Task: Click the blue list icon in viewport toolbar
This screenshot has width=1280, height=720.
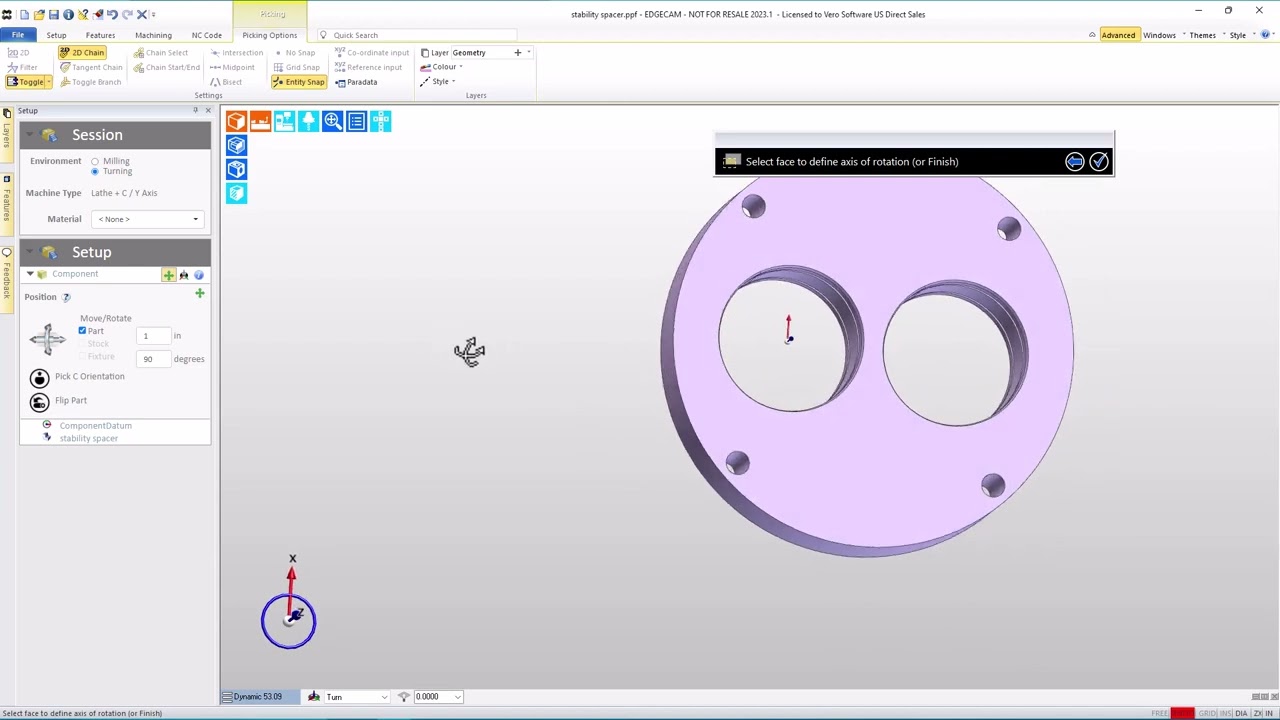Action: 356,121
